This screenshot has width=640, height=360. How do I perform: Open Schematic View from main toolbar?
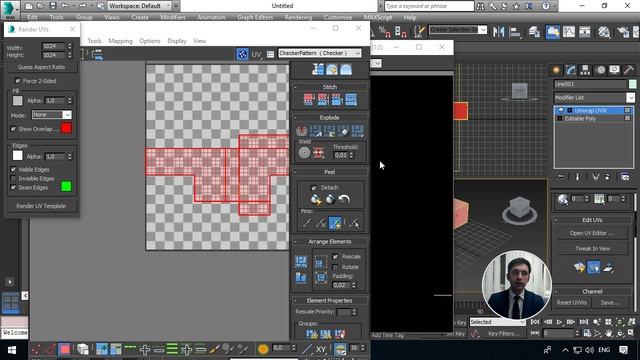pyautogui.click(x=584, y=31)
